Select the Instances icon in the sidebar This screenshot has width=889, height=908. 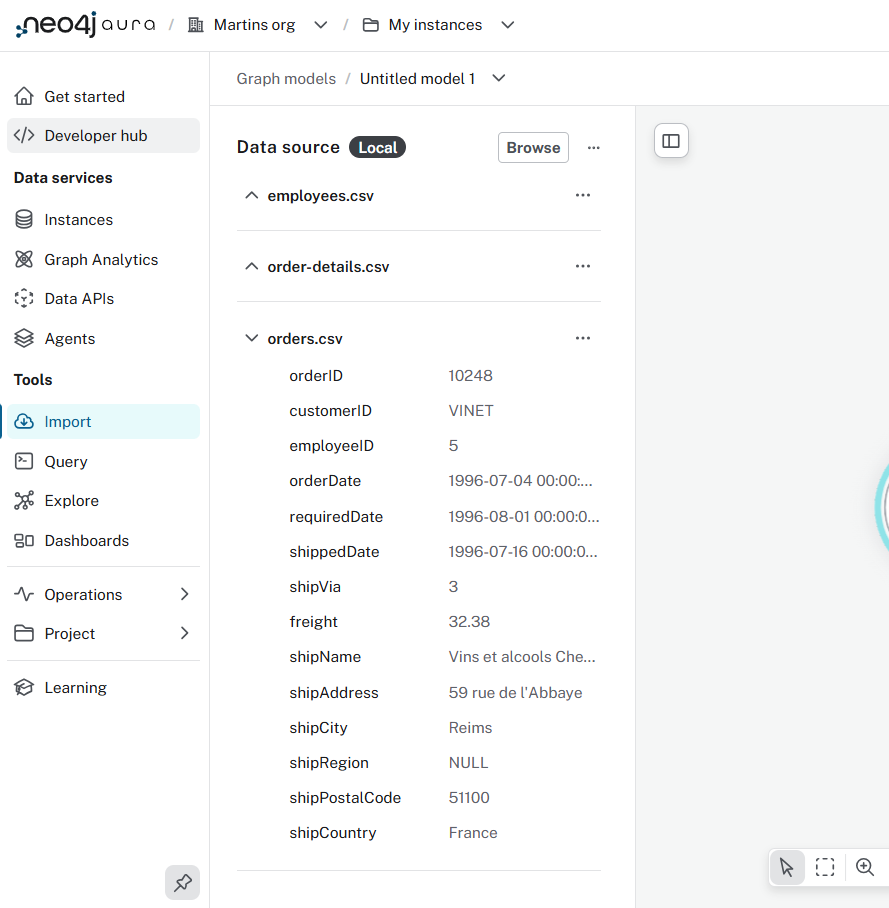(x=24, y=219)
